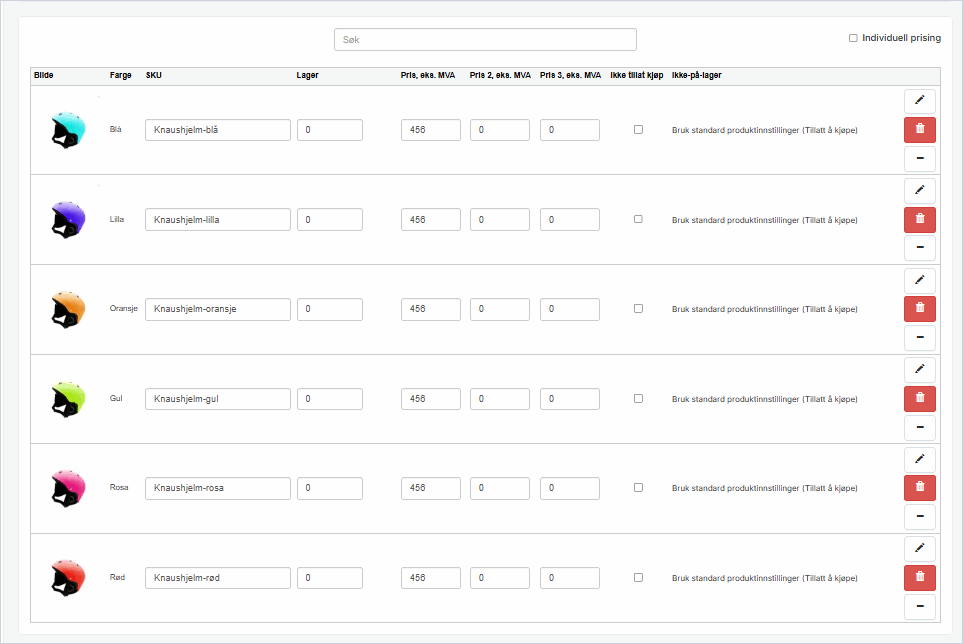Click the minus button for the Rød variant

(x=919, y=607)
